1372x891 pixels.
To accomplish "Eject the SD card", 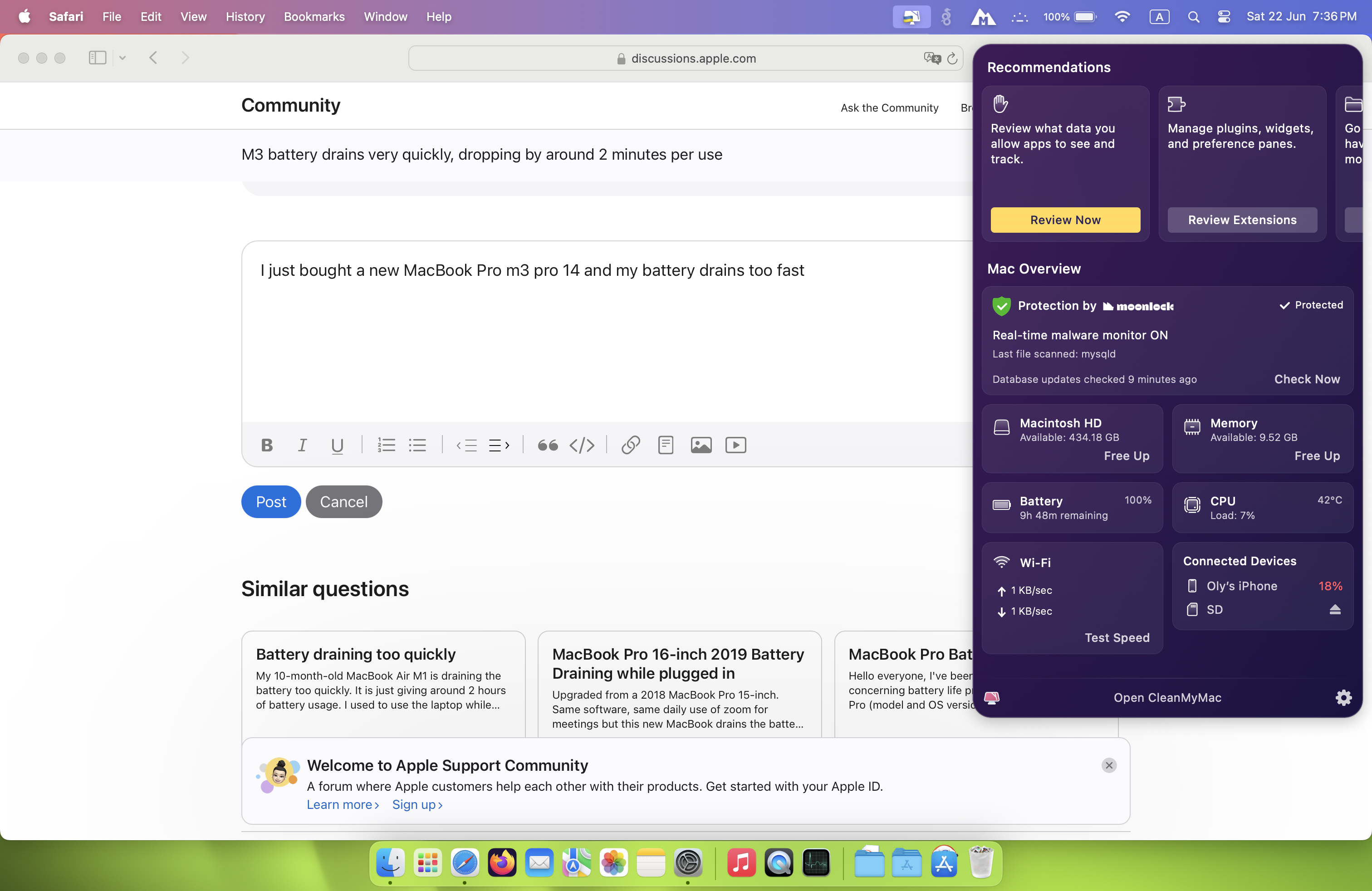I will (1334, 610).
